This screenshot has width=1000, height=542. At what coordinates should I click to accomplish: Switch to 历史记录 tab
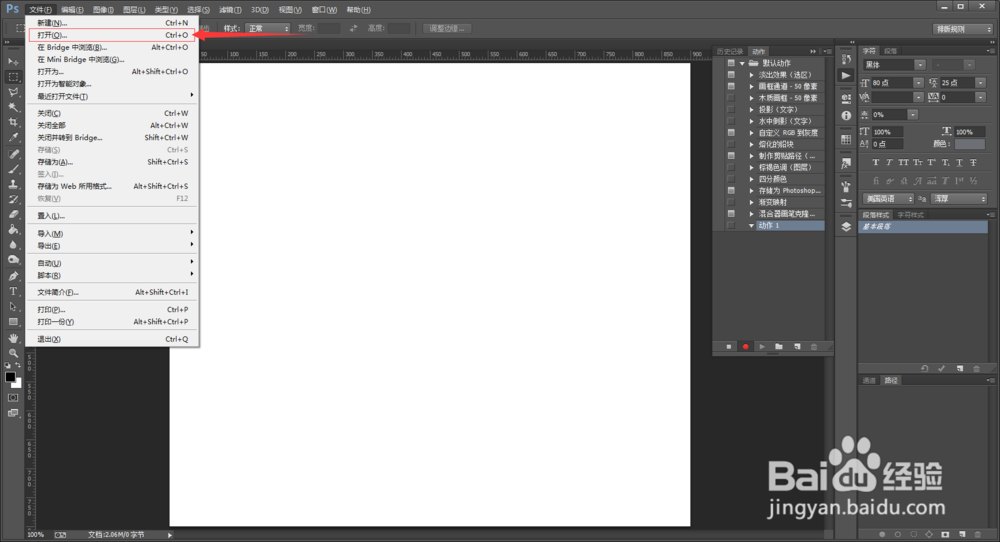tap(730, 51)
